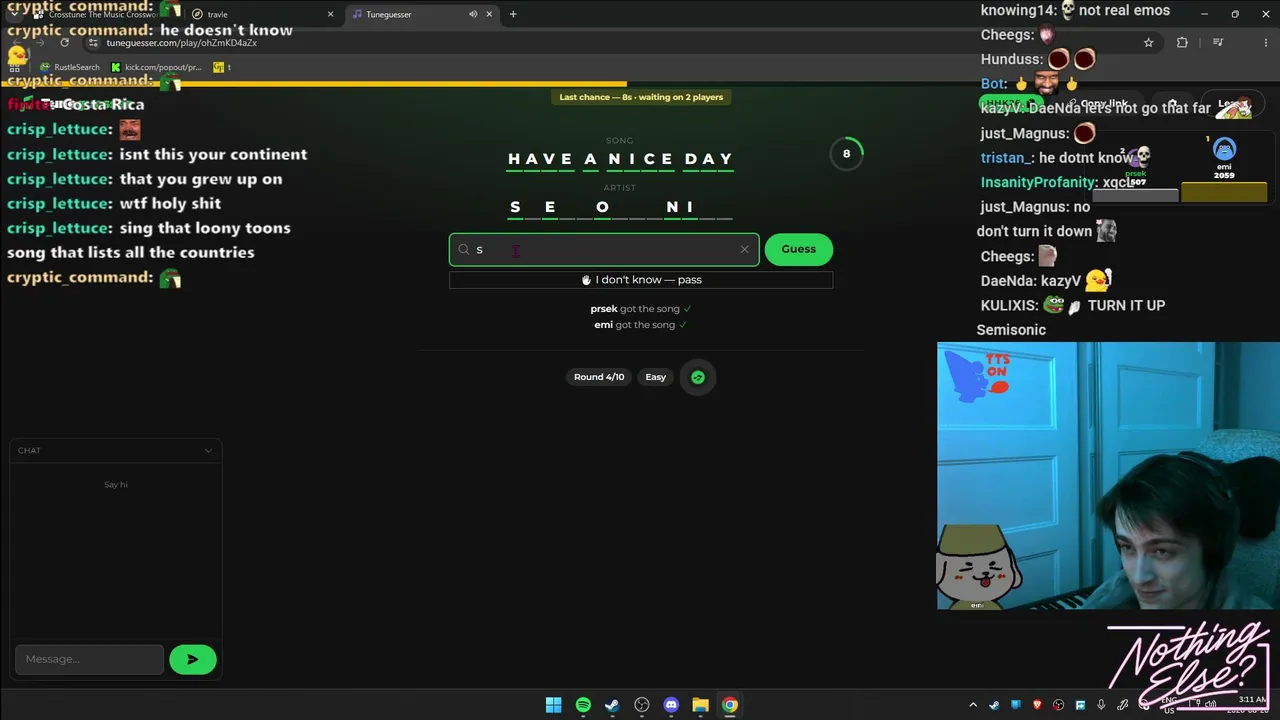Close the travle tab

(x=330, y=14)
